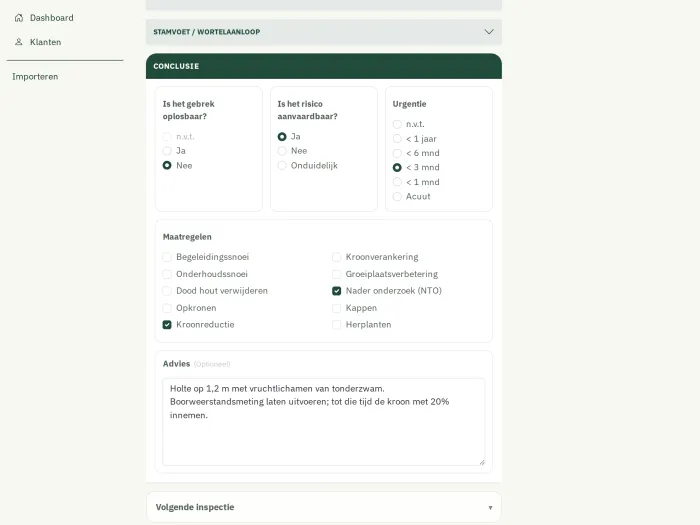Open the Importeren link
Viewport: 700px width, 525px height.
click(x=35, y=77)
